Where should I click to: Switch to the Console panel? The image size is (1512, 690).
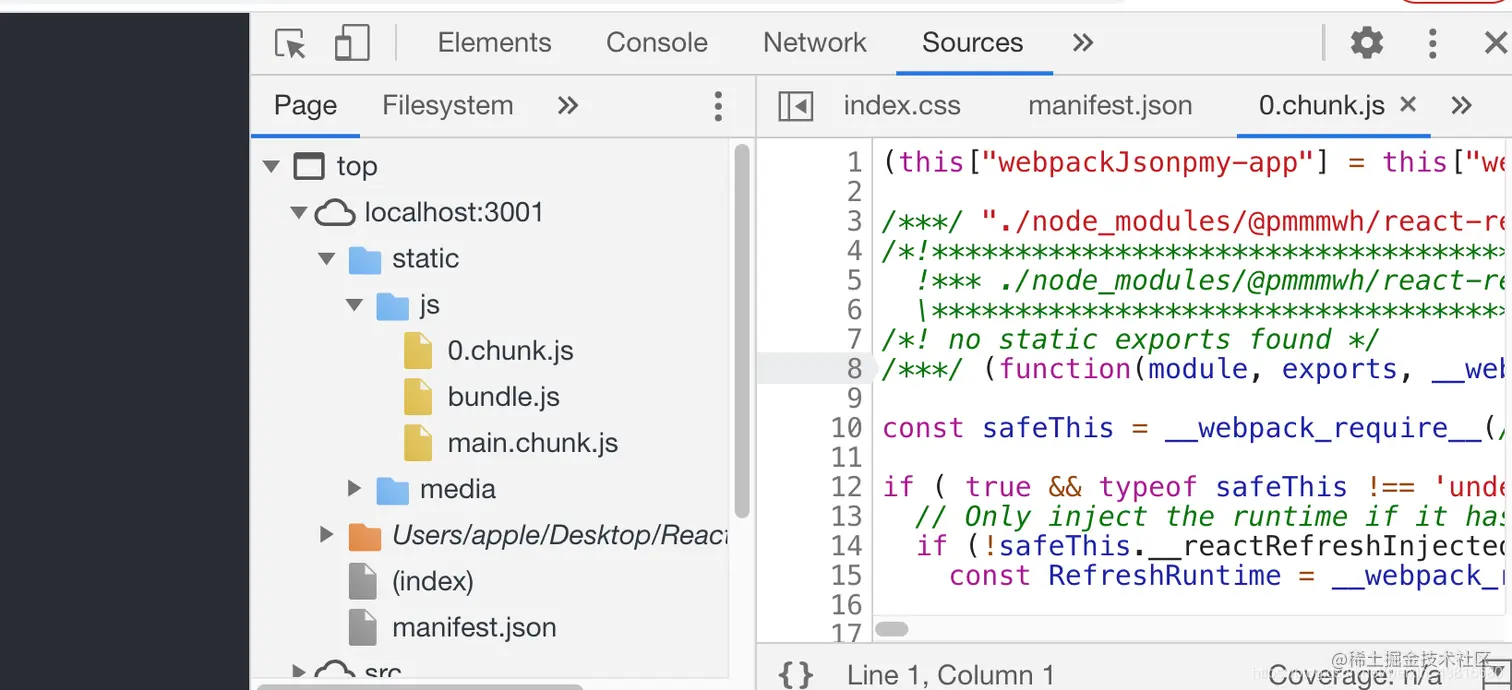657,43
